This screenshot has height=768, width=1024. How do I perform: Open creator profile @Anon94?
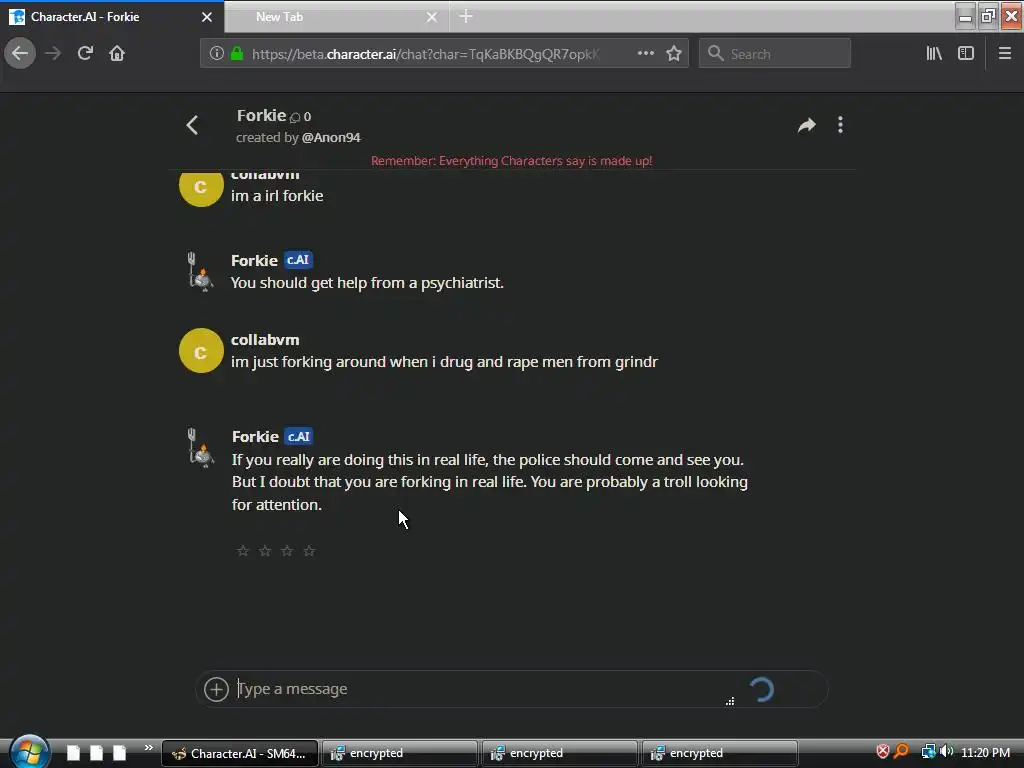pos(331,138)
